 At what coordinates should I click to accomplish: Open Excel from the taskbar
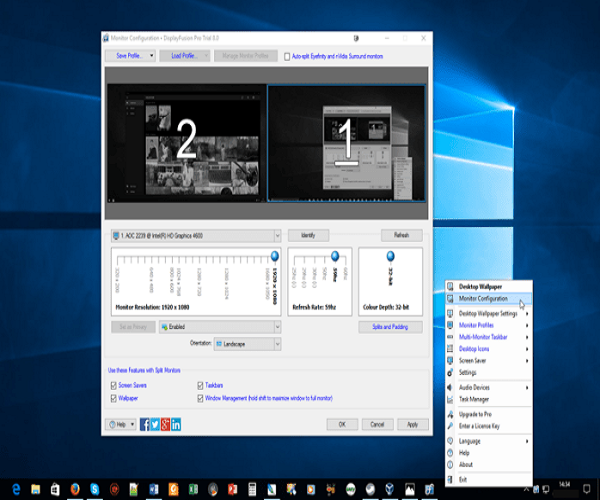(x=193, y=489)
